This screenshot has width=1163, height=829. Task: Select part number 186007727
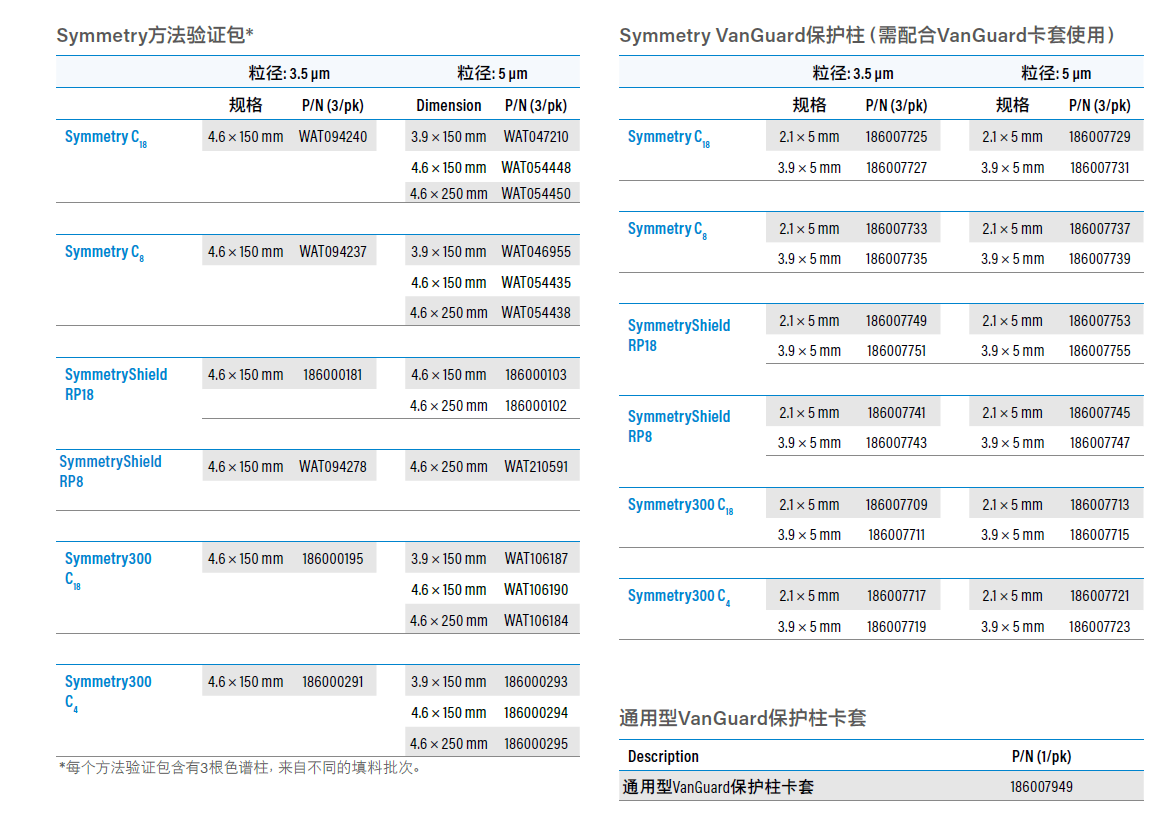click(896, 168)
